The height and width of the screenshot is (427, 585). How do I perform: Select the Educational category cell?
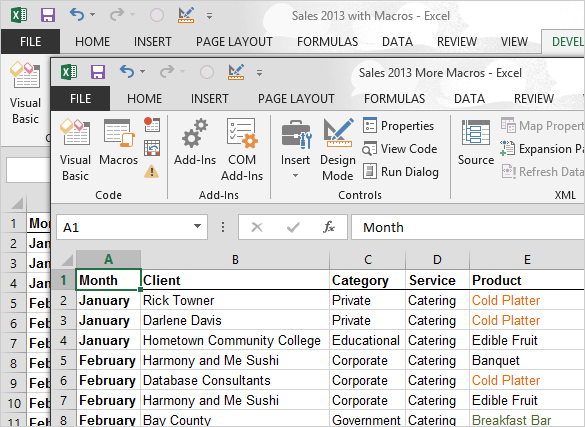point(368,340)
